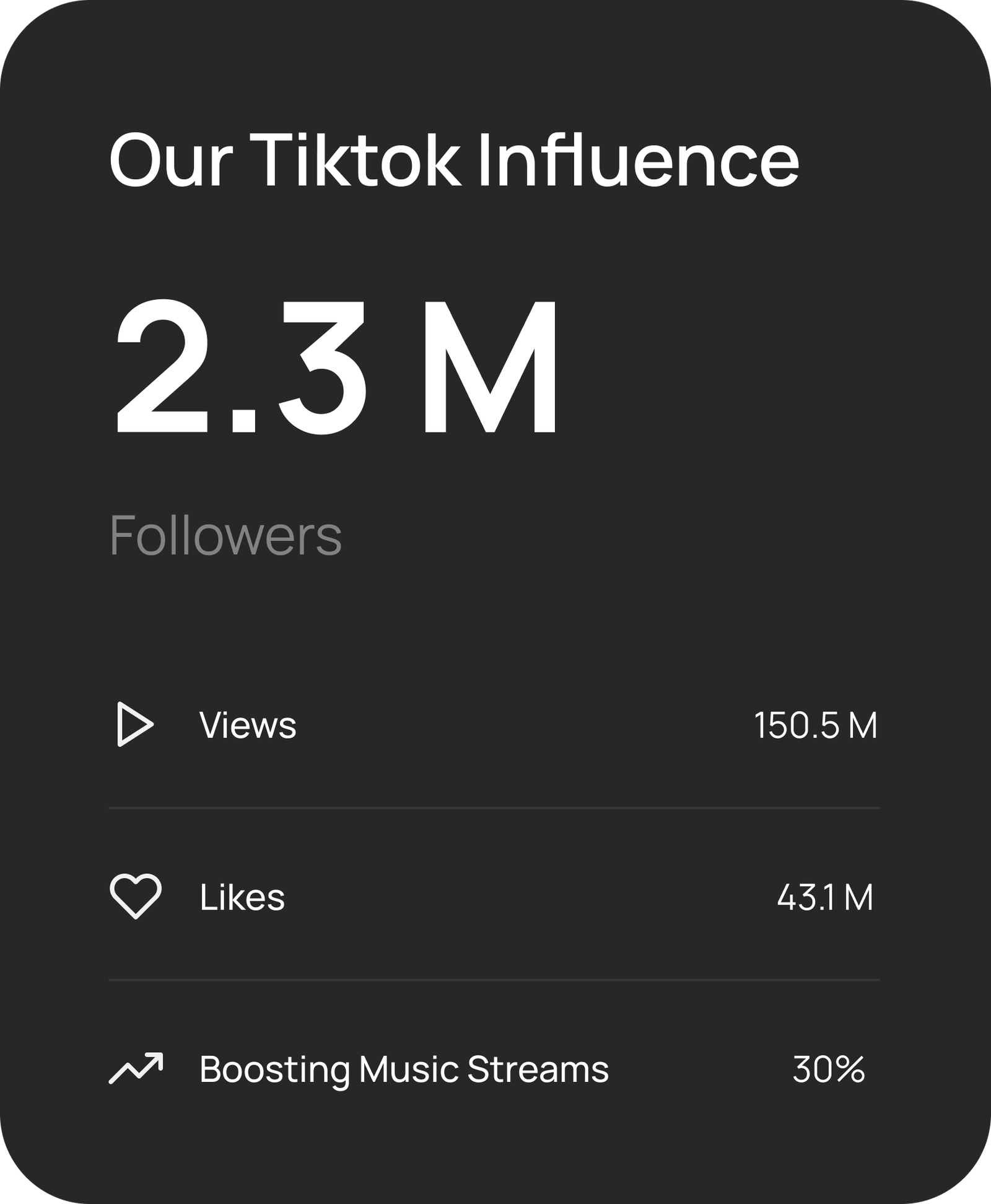
Task: Click the large digit 3 in follower count
Action: (x=323, y=367)
